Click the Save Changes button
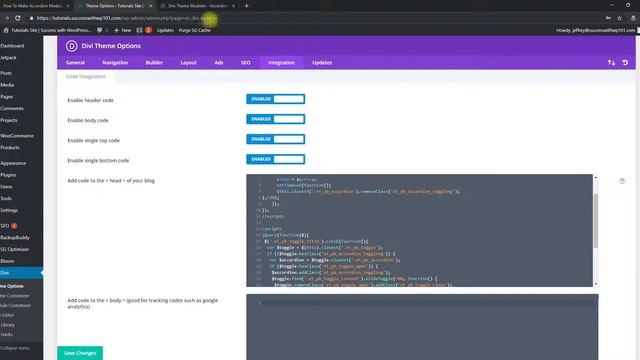Image resolution: width=640 pixels, height=360 pixels. [x=80, y=353]
